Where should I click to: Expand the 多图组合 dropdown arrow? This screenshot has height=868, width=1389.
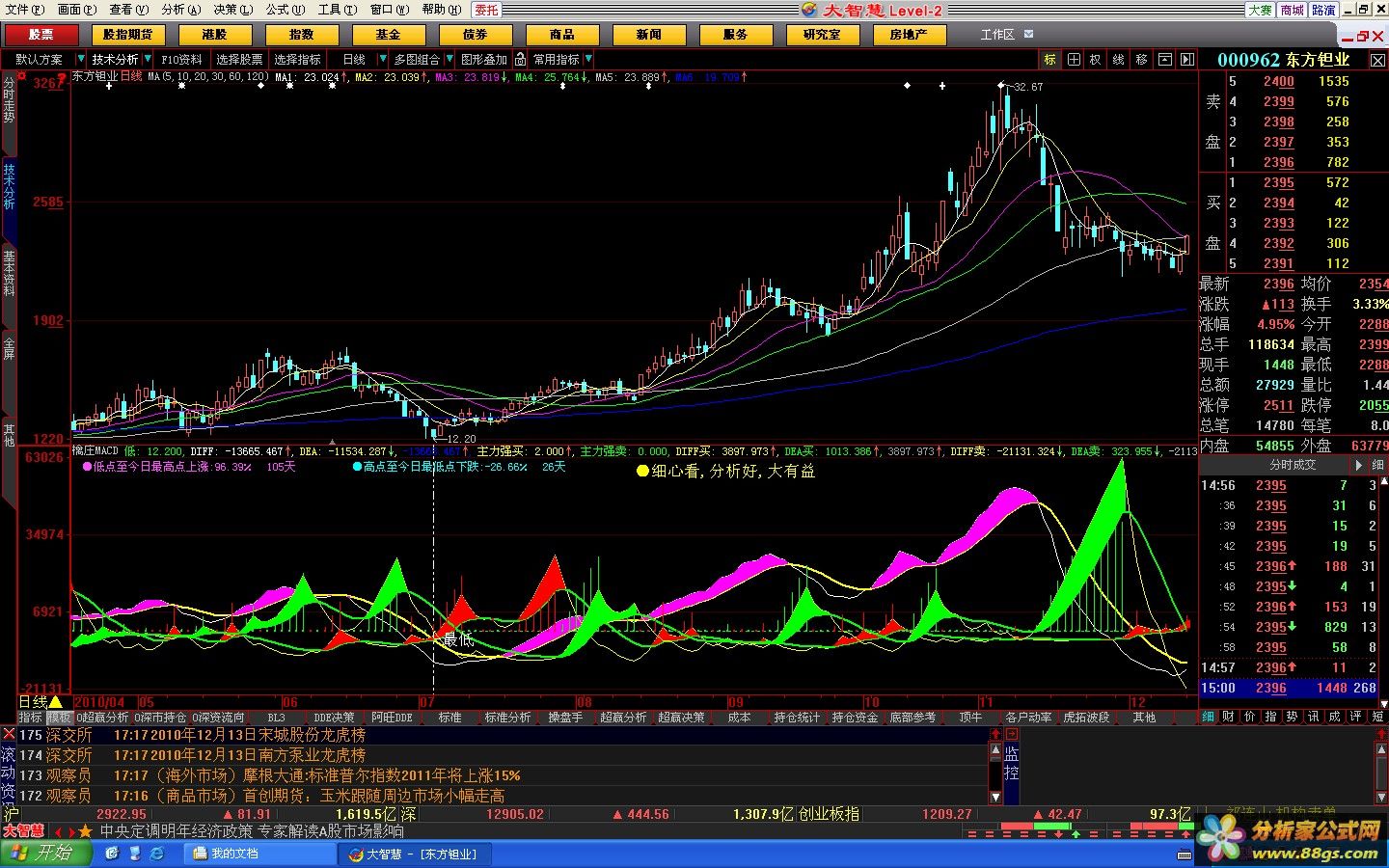point(449,60)
